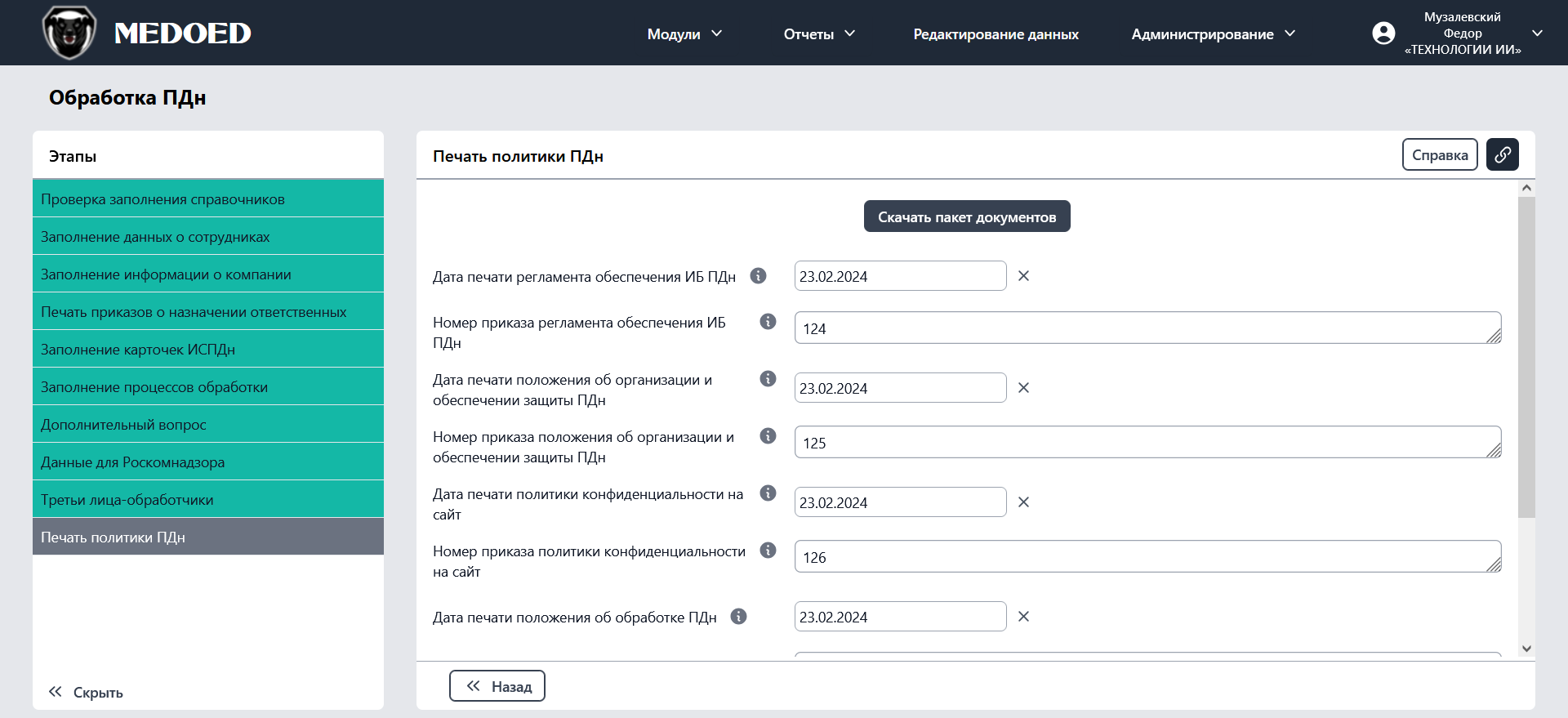Copy link using the chain icon button

pyautogui.click(x=1502, y=154)
